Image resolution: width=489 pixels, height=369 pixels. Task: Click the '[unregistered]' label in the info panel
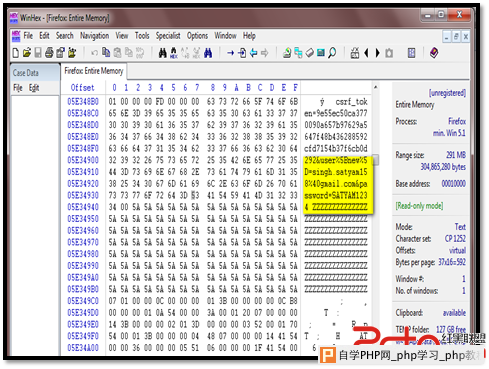tap(447, 93)
